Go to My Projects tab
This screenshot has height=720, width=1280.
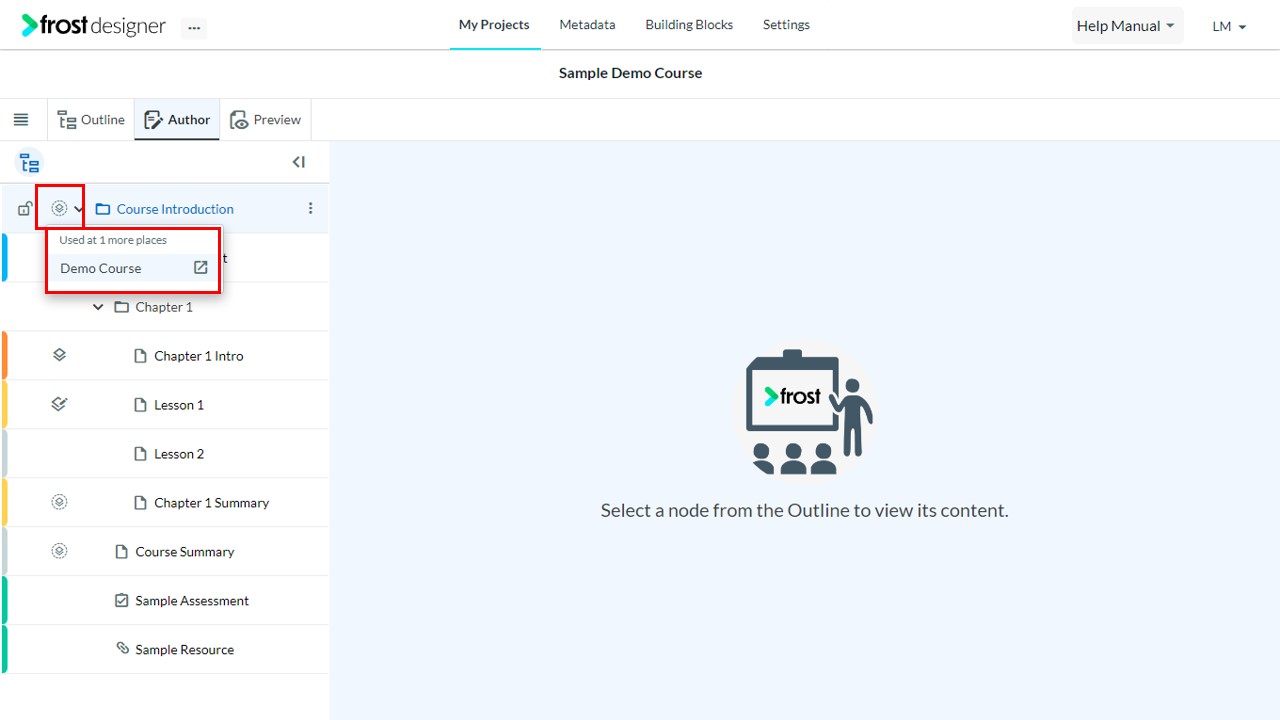click(x=494, y=25)
